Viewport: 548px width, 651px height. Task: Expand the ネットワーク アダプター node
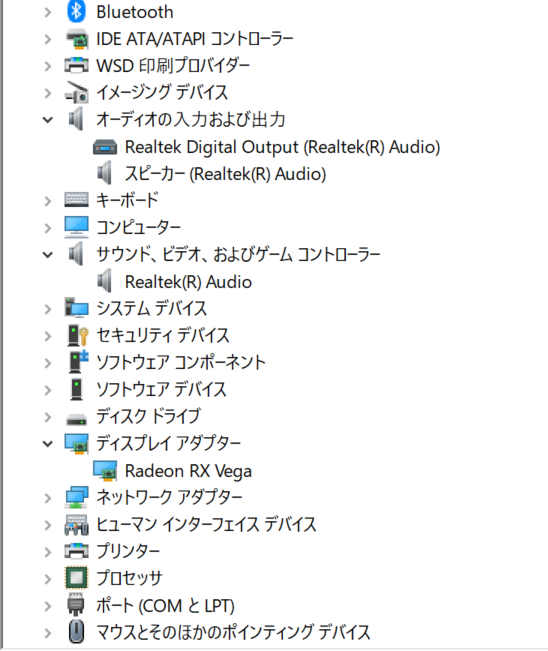[x=48, y=498]
